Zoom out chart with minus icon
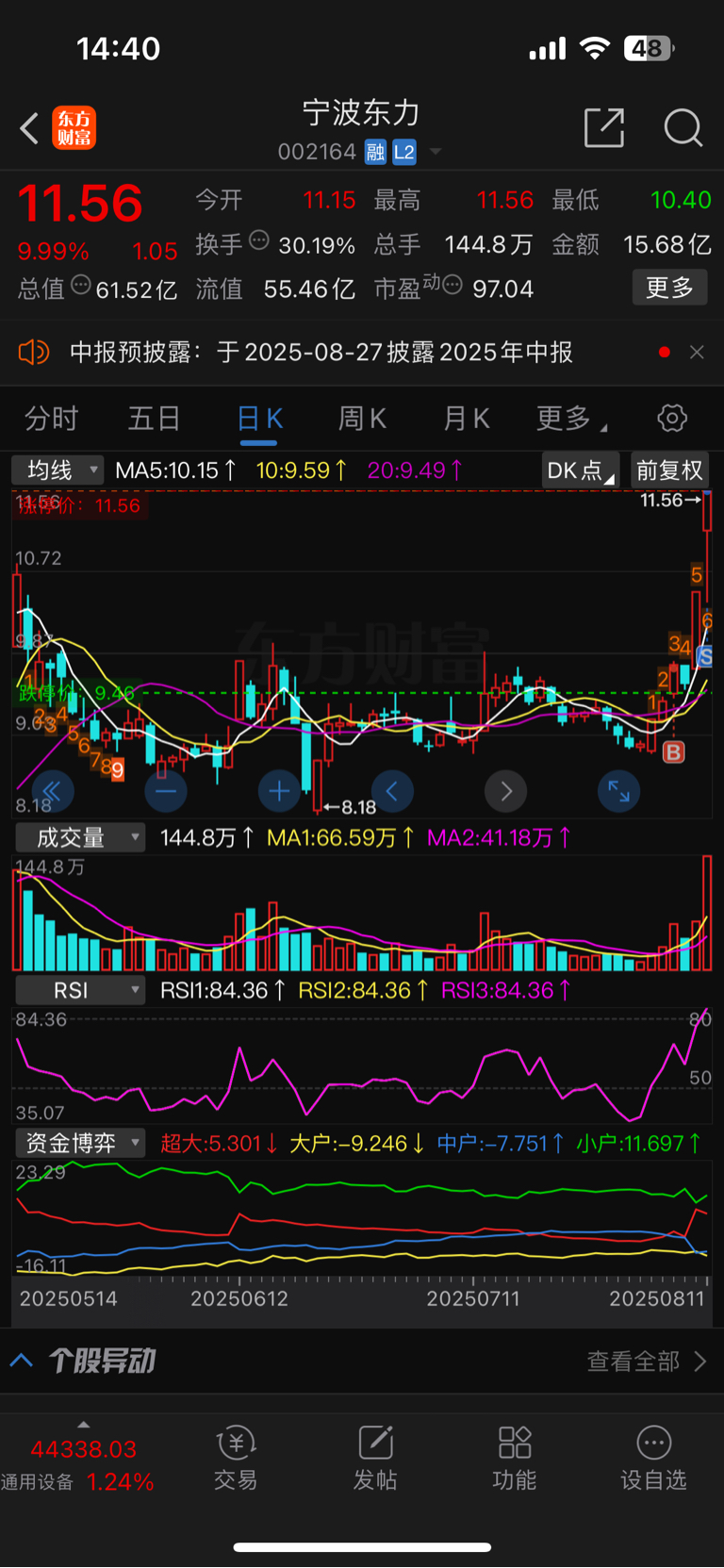Screen dimensions: 724x1568 (x=166, y=791)
